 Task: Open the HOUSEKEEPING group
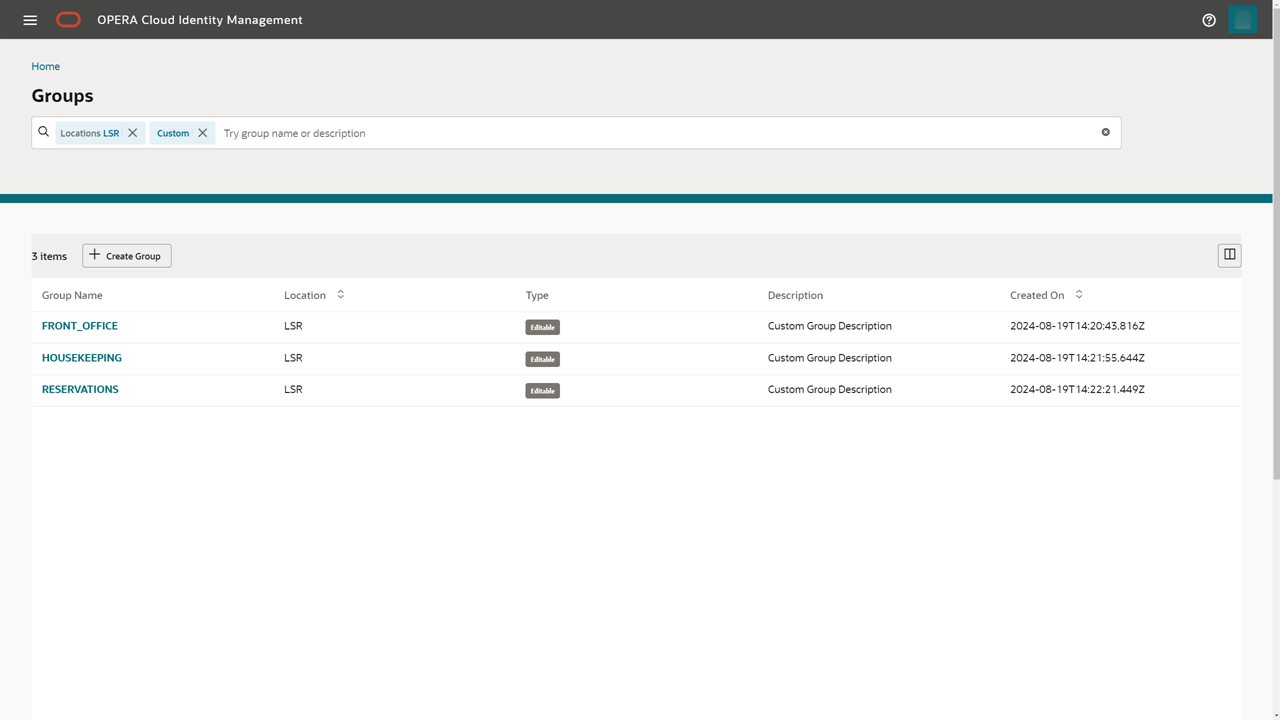[82, 358]
